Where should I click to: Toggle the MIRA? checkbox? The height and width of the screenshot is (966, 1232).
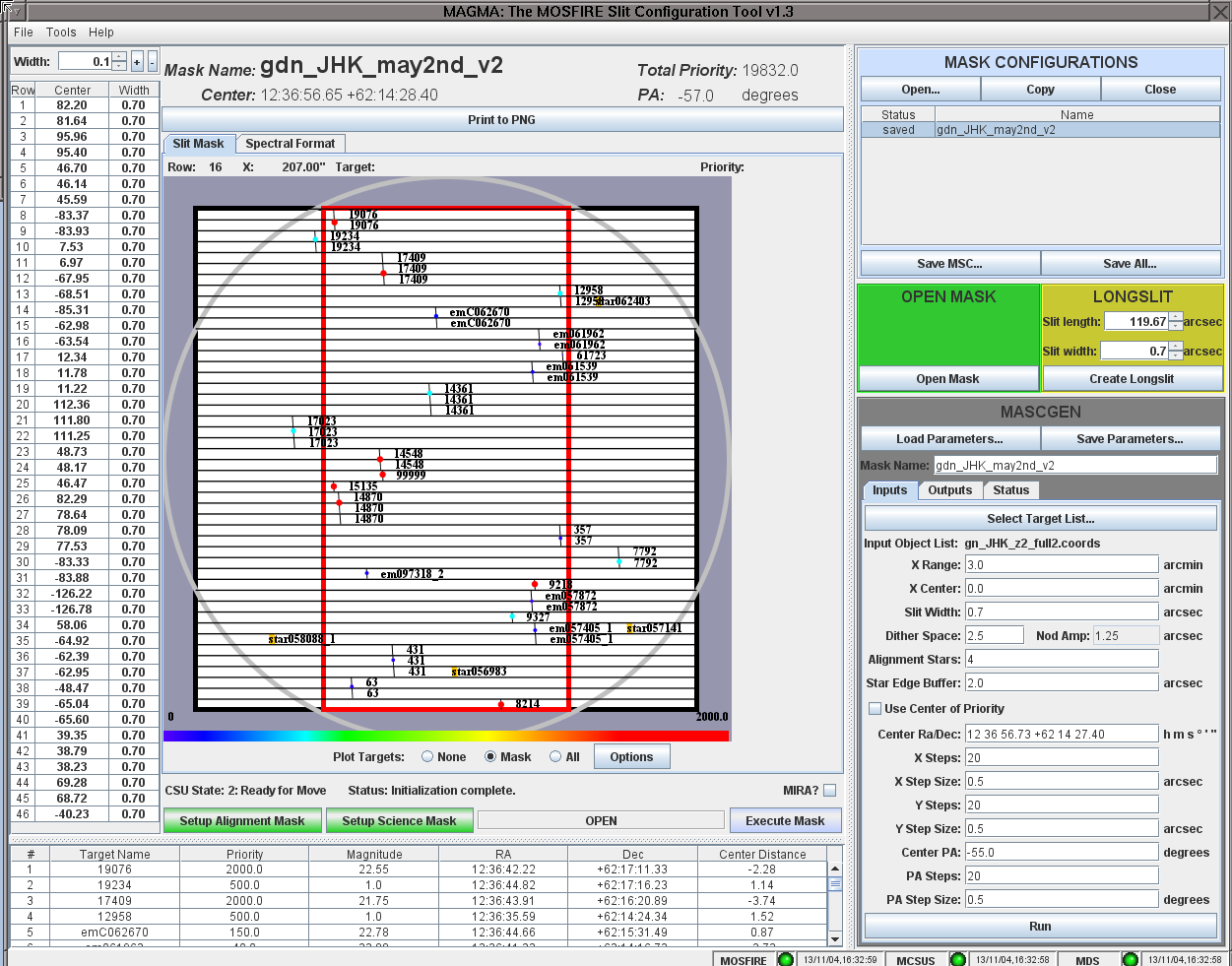coord(829,791)
